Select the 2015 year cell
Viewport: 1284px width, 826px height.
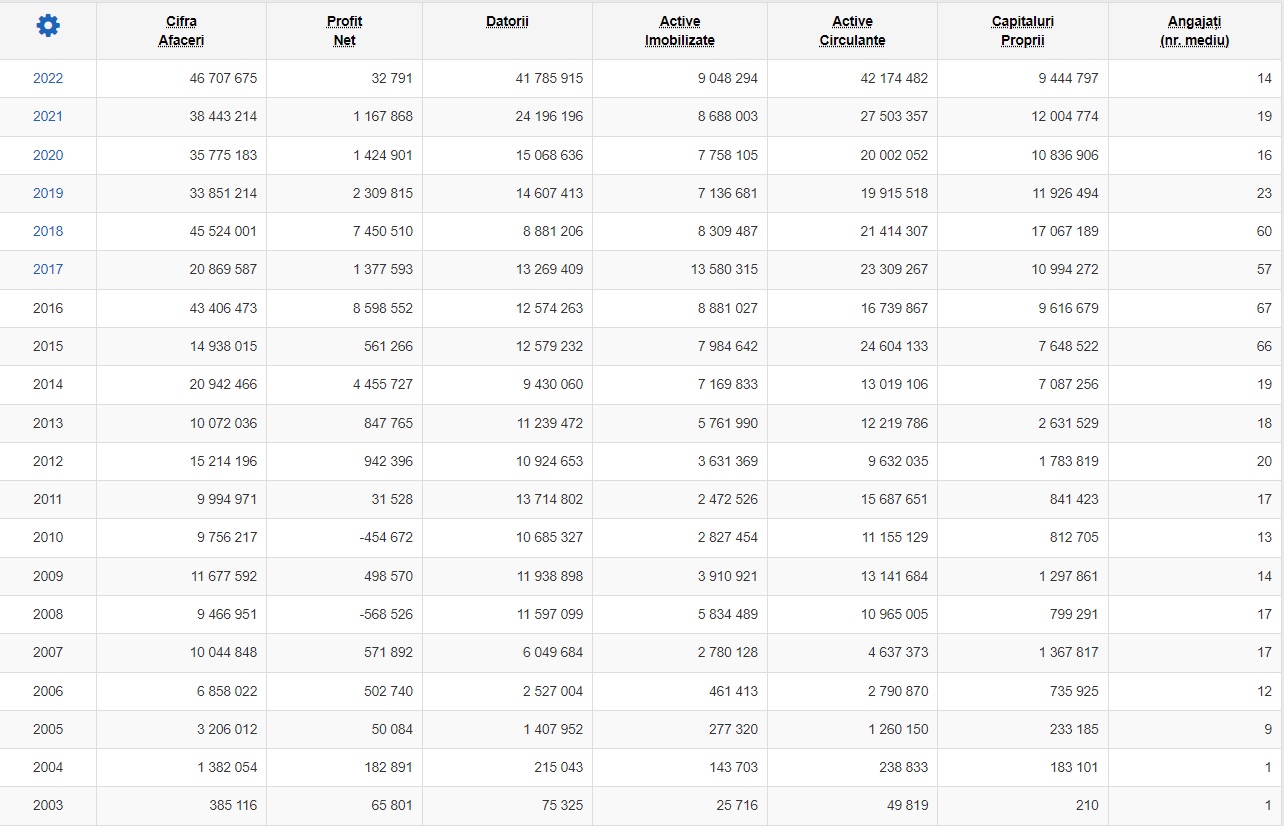point(48,346)
